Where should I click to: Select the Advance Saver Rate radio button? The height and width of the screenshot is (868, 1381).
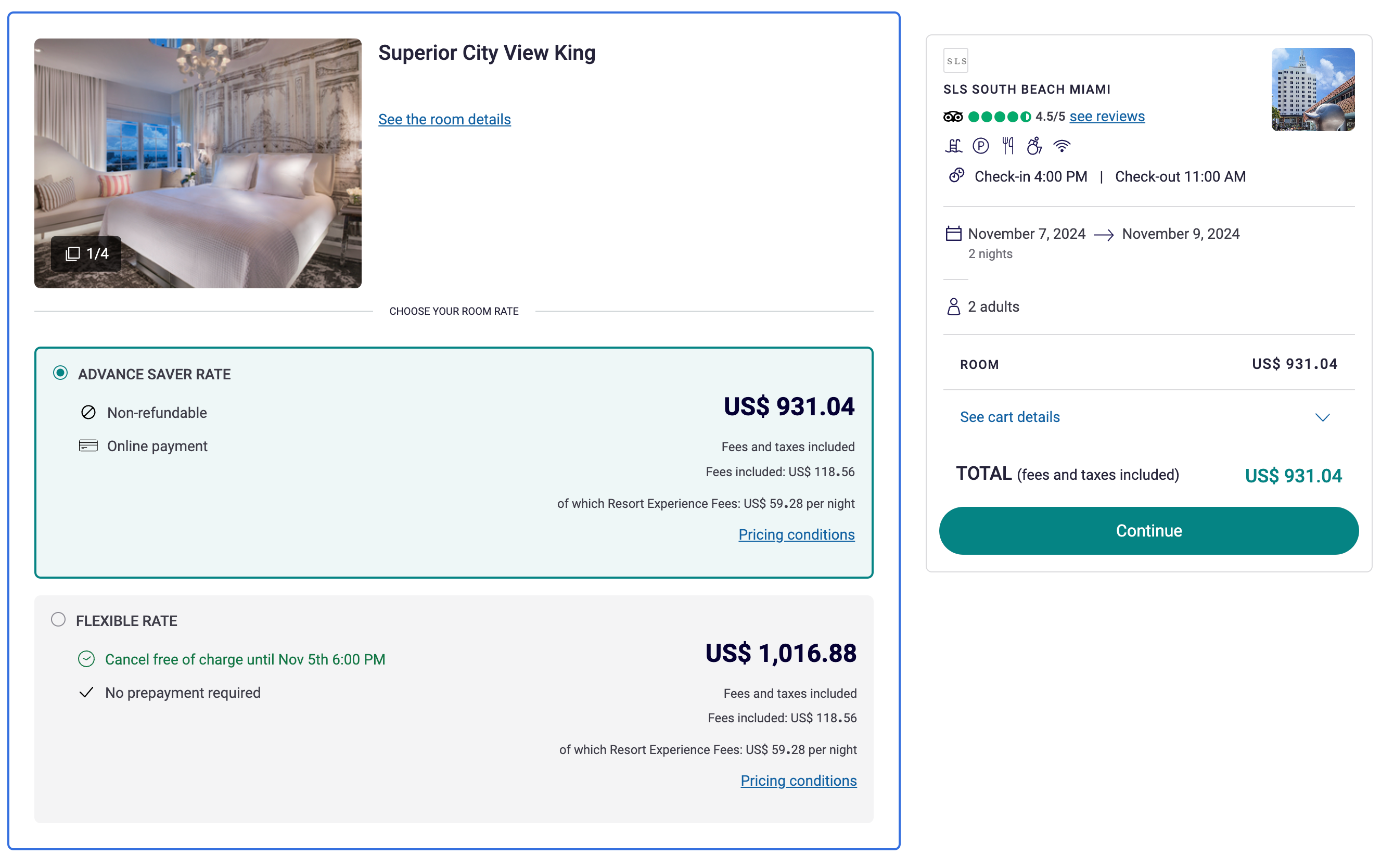point(60,373)
